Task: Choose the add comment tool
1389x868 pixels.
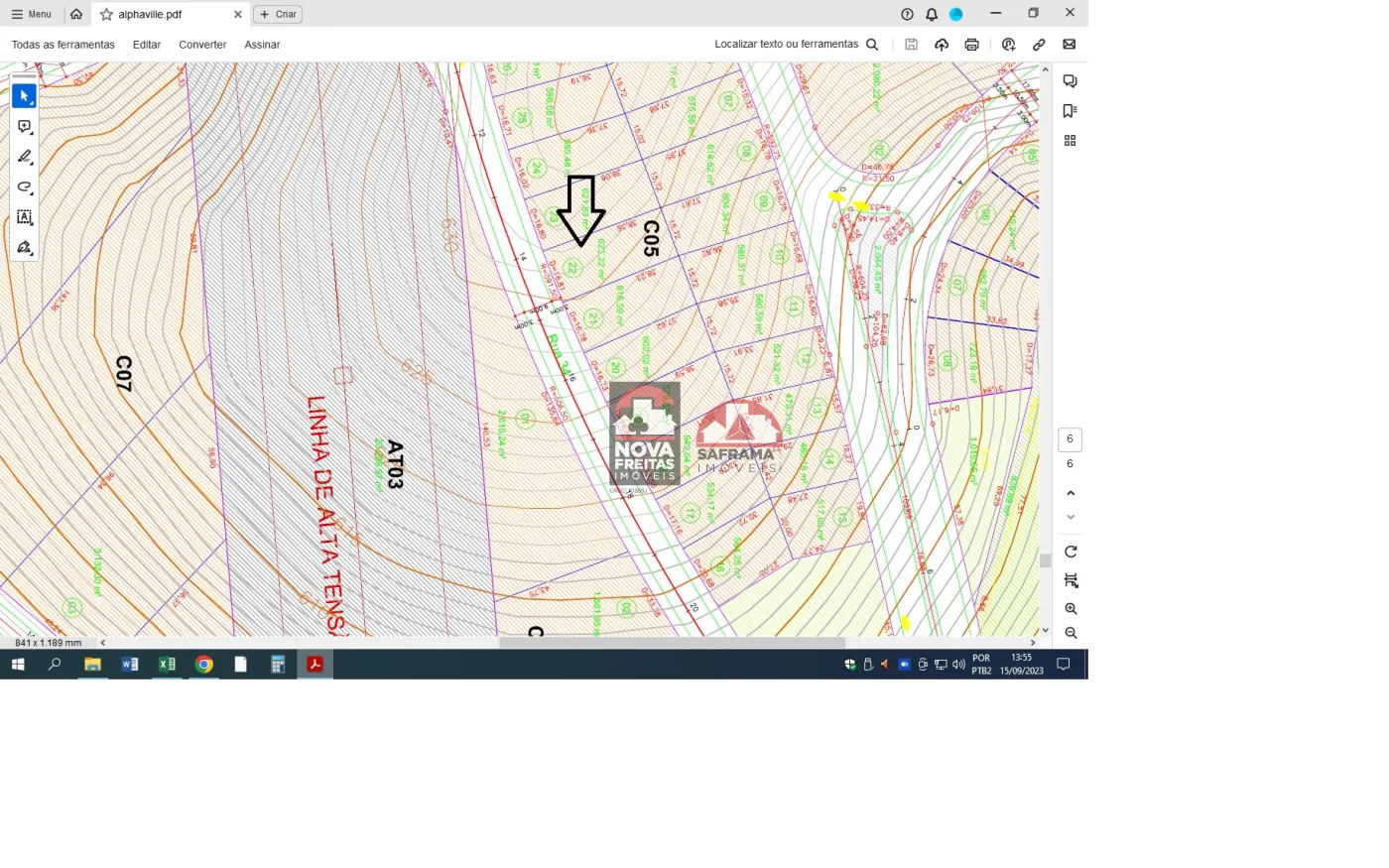Action: [x=24, y=127]
